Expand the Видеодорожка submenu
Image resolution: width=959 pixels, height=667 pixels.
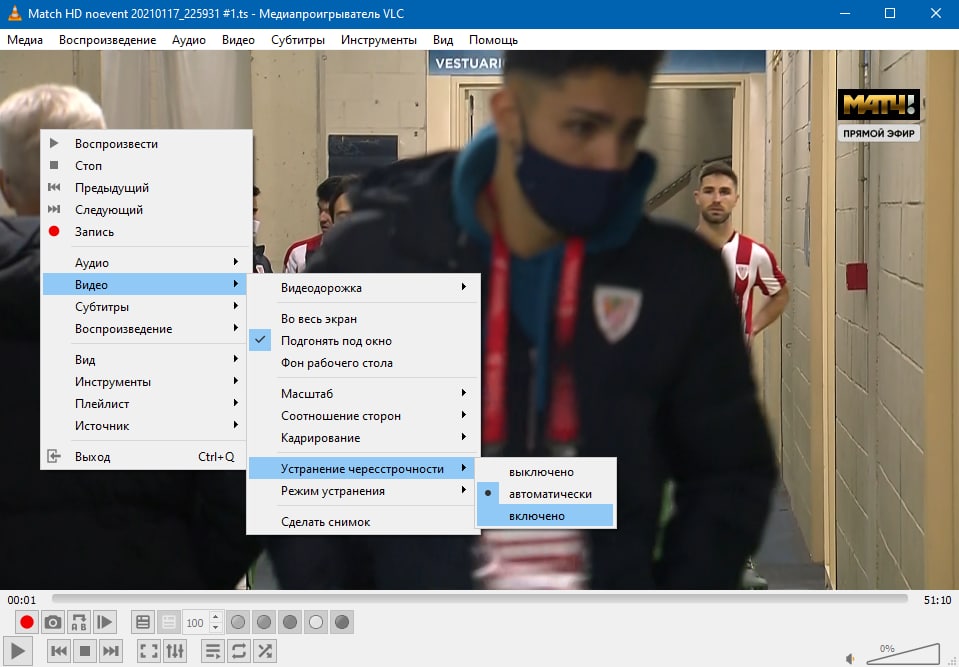tap(363, 288)
